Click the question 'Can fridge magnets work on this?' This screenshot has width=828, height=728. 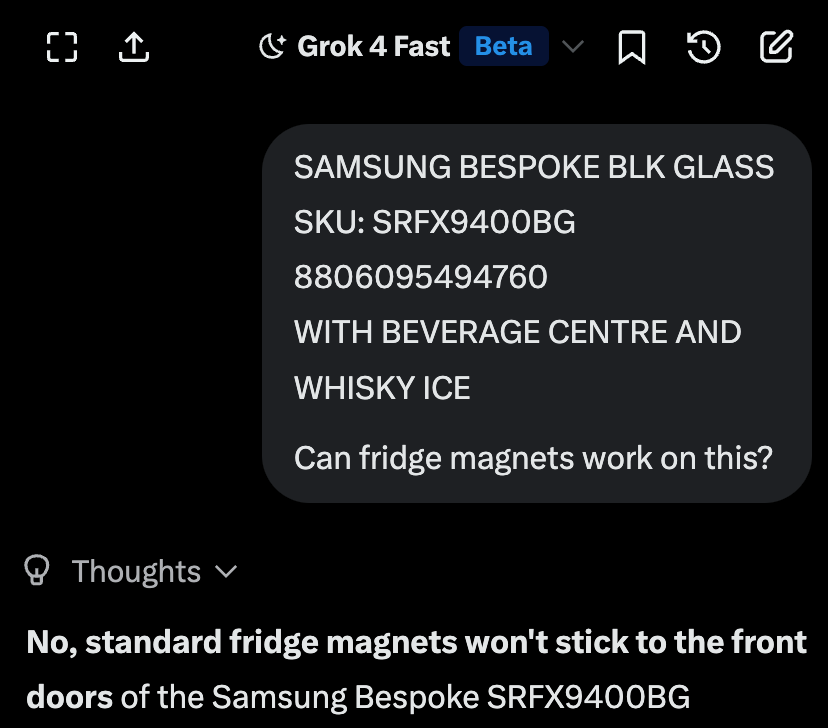533,458
